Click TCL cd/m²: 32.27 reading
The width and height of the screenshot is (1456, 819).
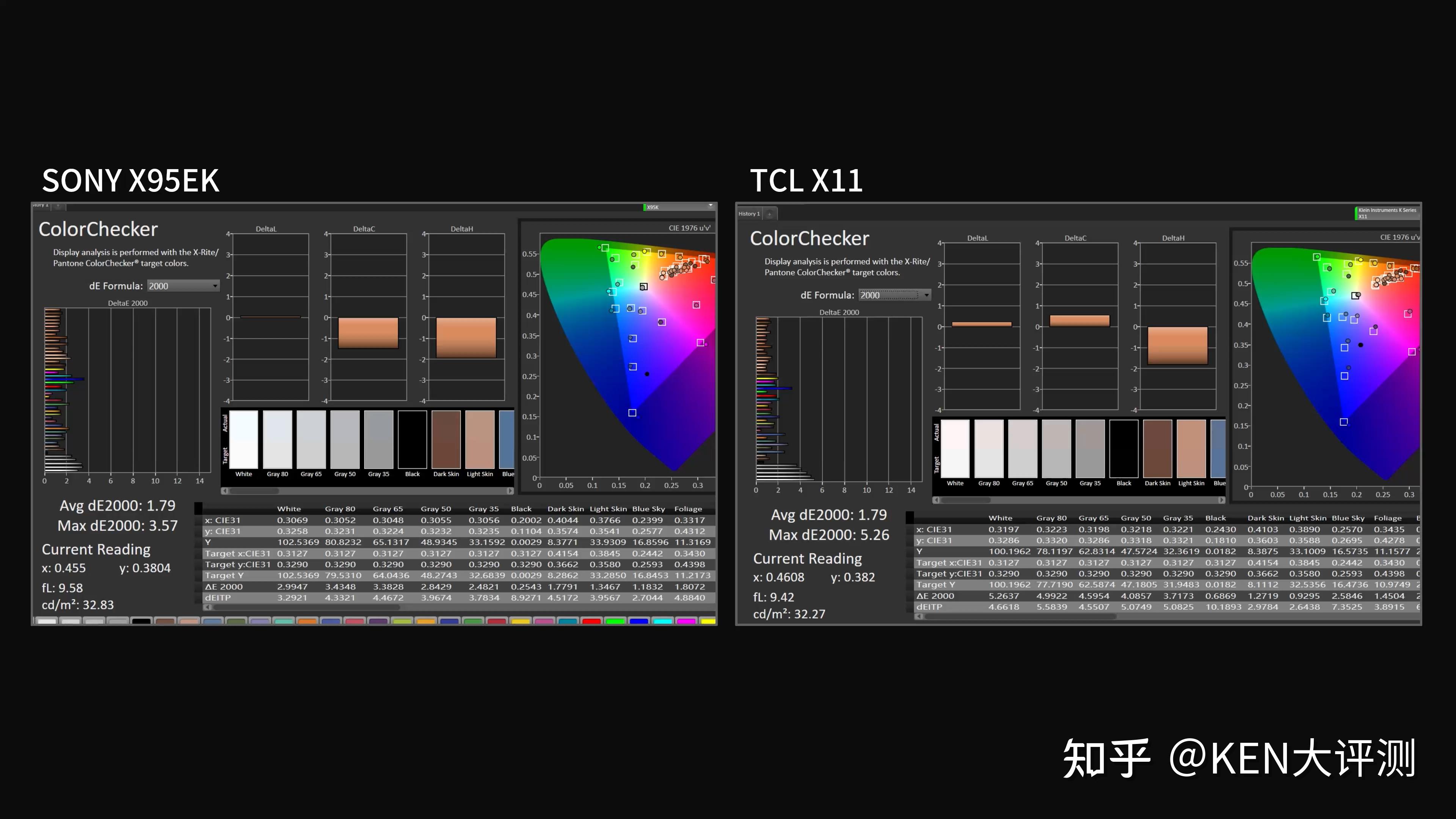coord(789,614)
